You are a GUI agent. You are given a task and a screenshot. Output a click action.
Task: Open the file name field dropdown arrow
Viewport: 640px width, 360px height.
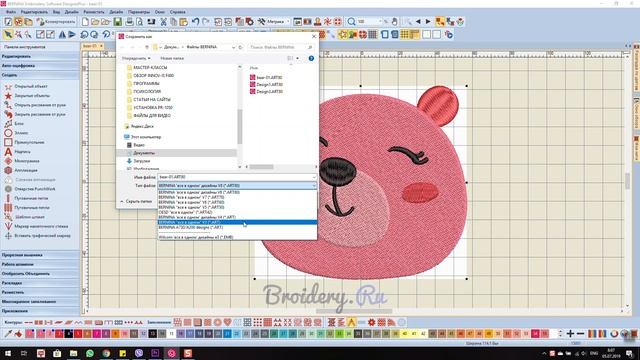point(313,177)
